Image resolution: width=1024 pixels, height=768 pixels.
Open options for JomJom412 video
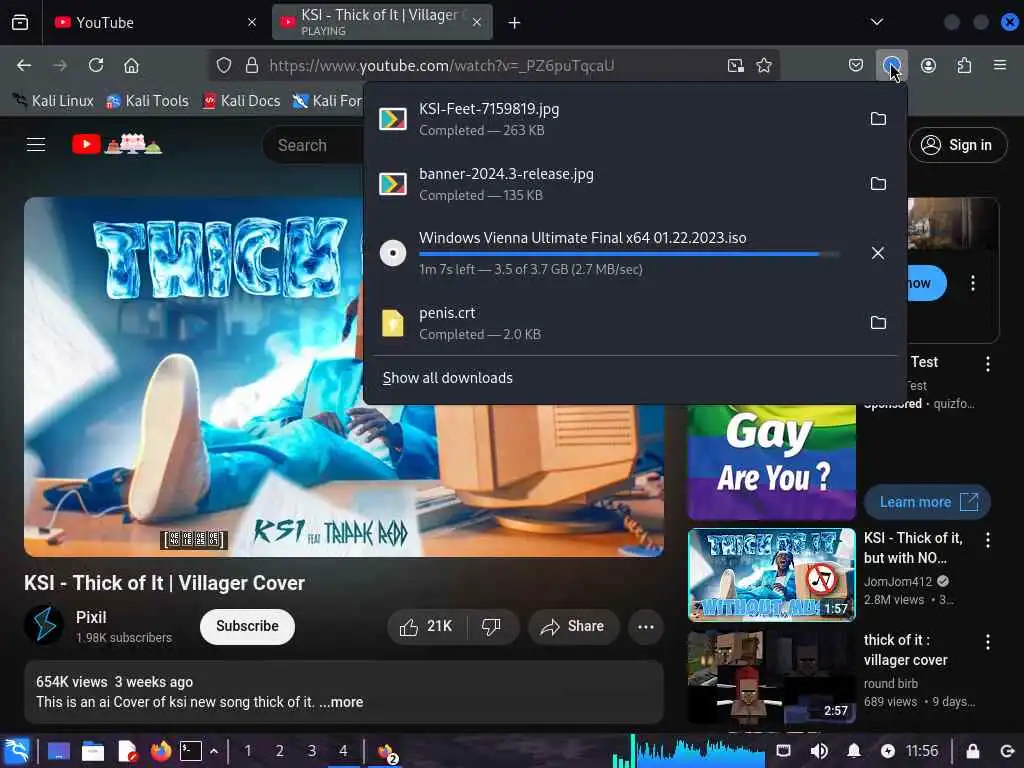click(987, 540)
